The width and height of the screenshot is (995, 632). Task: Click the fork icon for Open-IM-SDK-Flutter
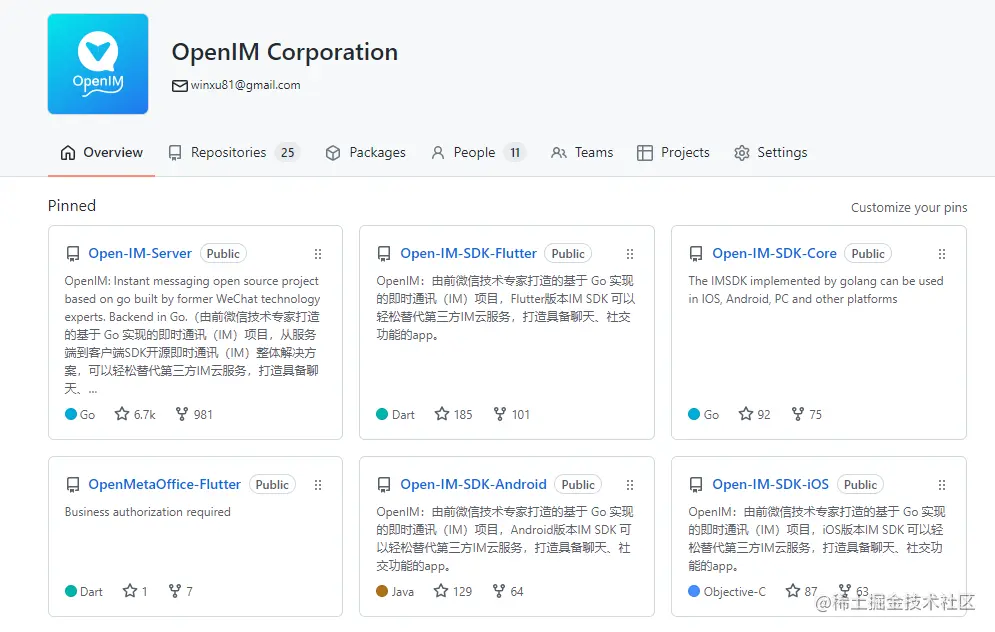[x=500, y=414]
